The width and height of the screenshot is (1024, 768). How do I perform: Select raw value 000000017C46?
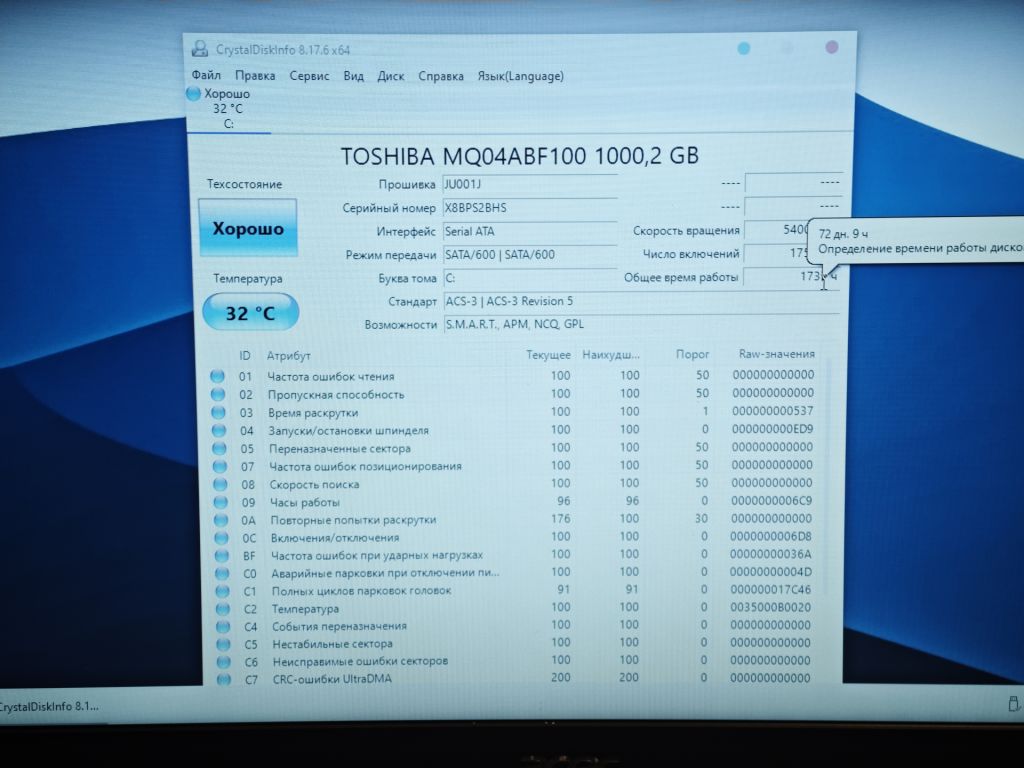pyautogui.click(x=771, y=590)
